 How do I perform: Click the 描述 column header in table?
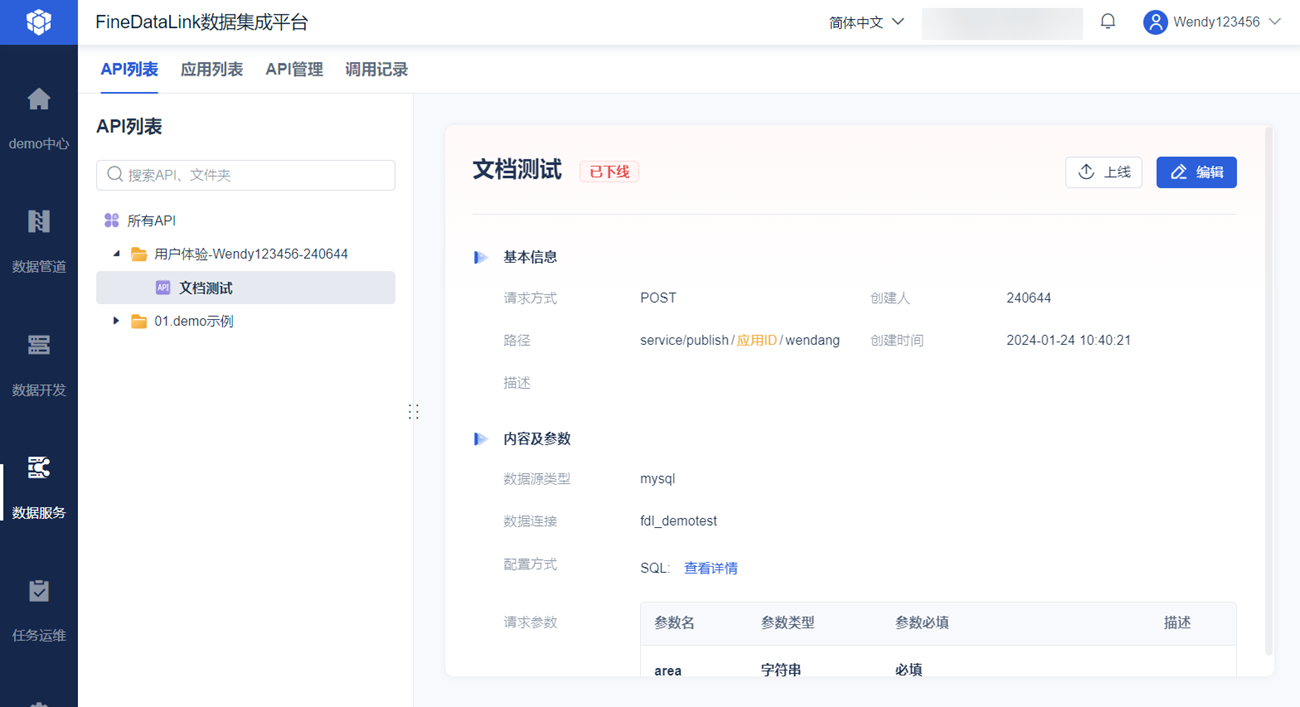(x=1177, y=623)
